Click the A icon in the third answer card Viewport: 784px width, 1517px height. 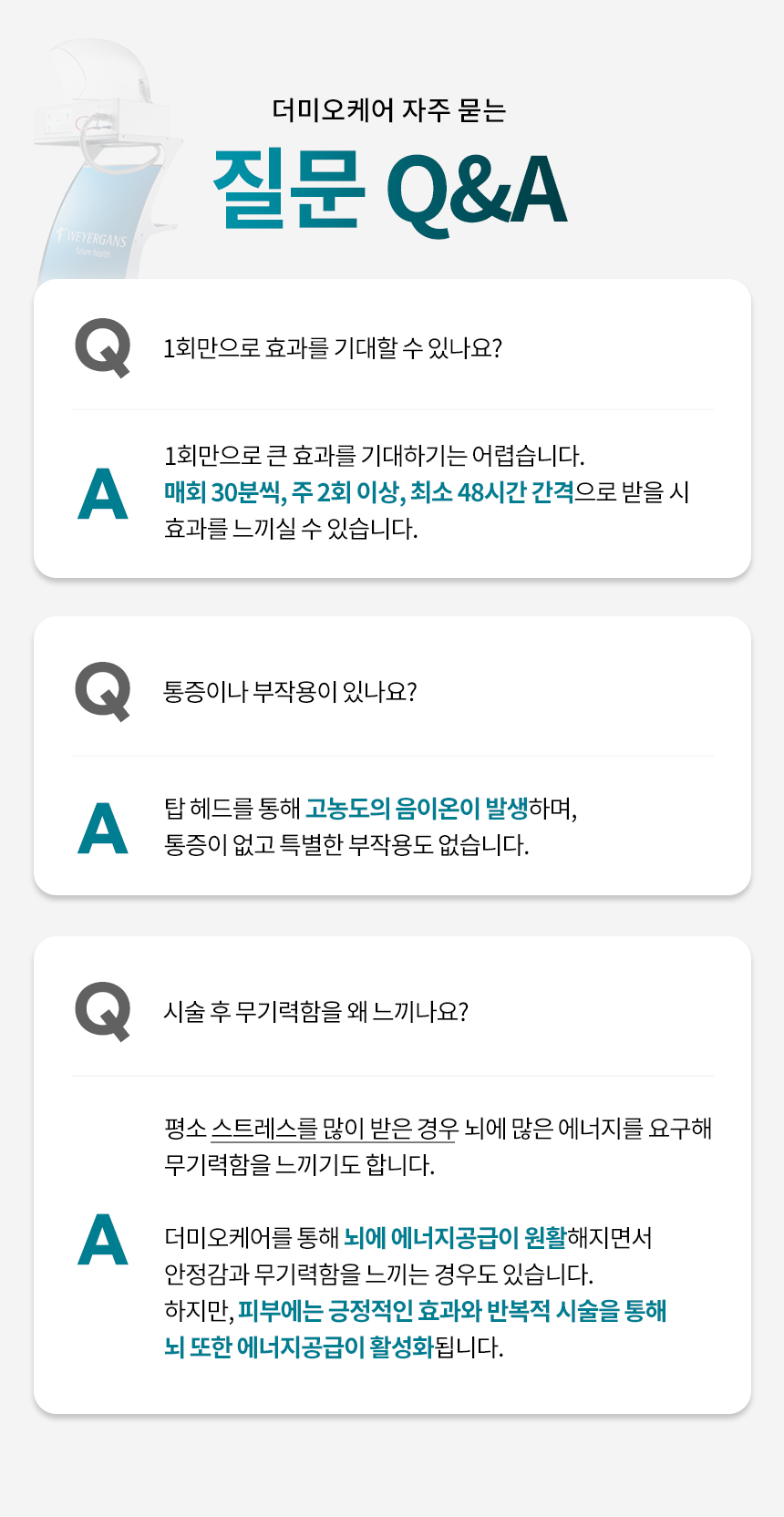point(103,1239)
